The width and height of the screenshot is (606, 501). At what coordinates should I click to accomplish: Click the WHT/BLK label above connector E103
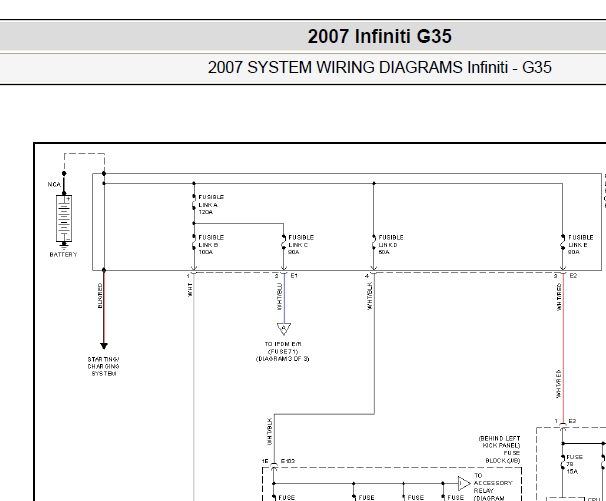[270, 431]
